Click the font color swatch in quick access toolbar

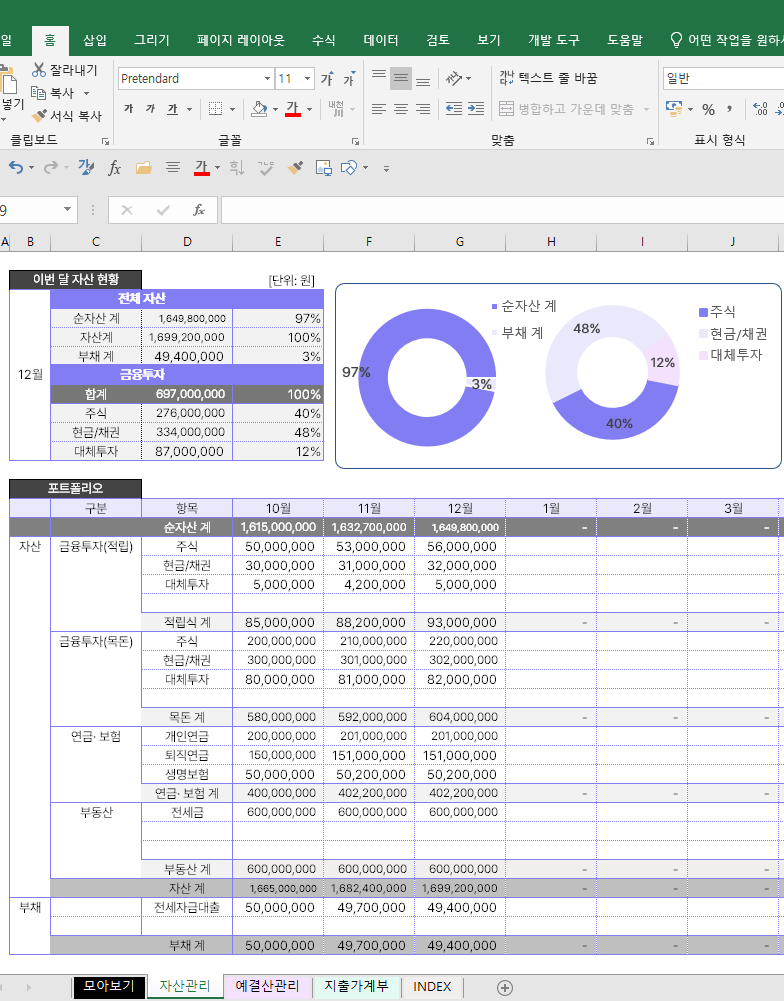(x=202, y=168)
